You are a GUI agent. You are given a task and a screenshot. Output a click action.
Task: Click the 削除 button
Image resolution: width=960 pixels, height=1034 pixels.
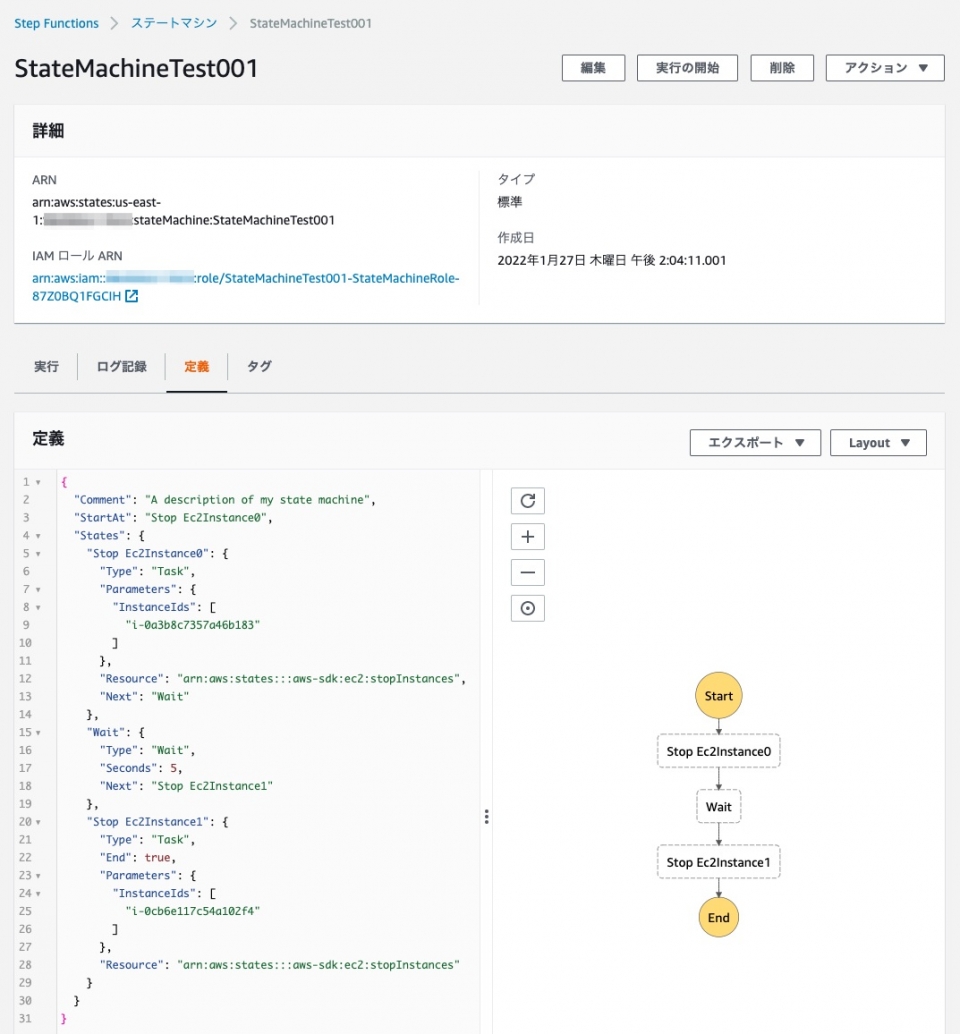(x=782, y=68)
